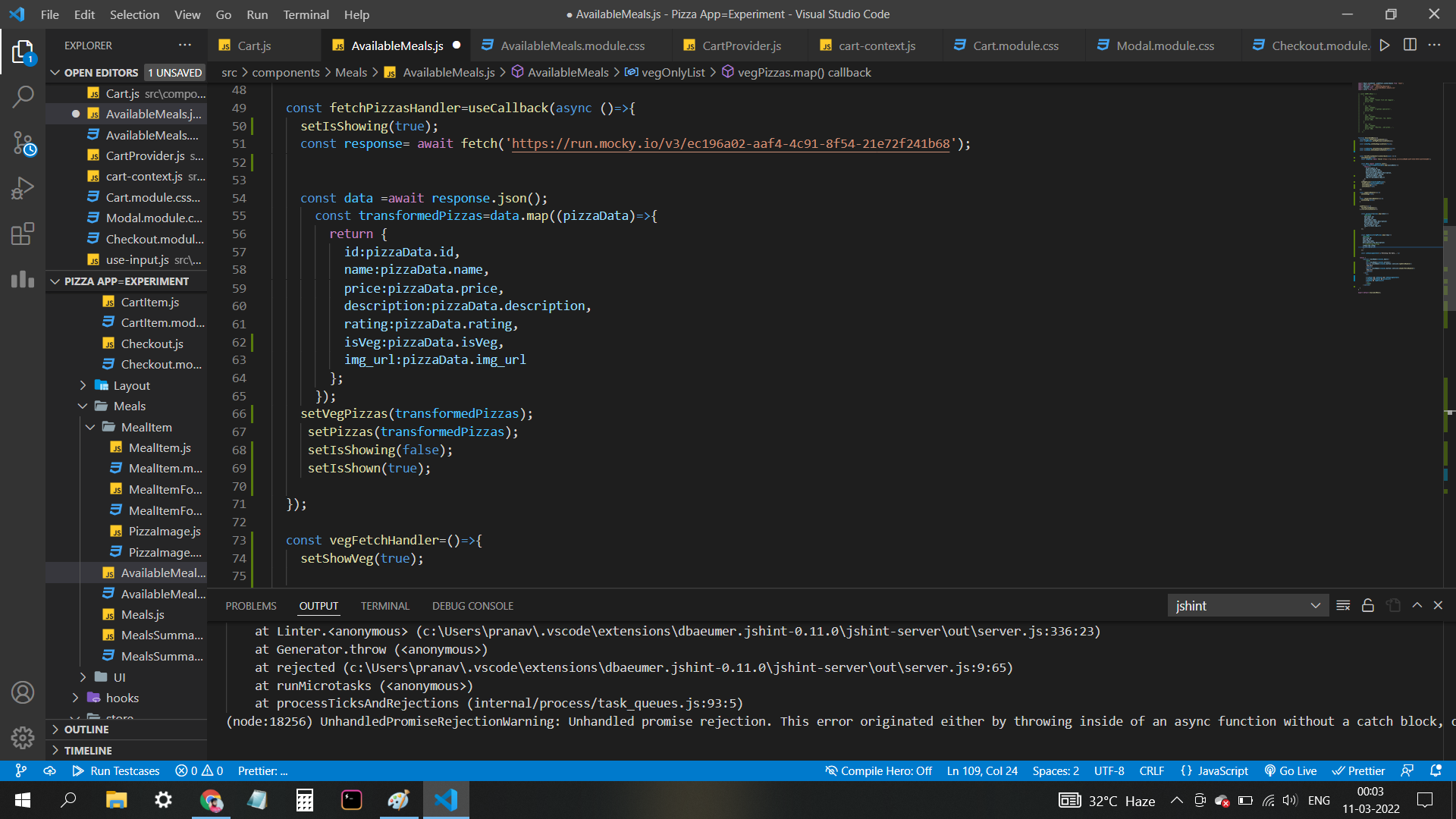Open MealItem.js in the file tree
The image size is (1456, 819).
[159, 448]
